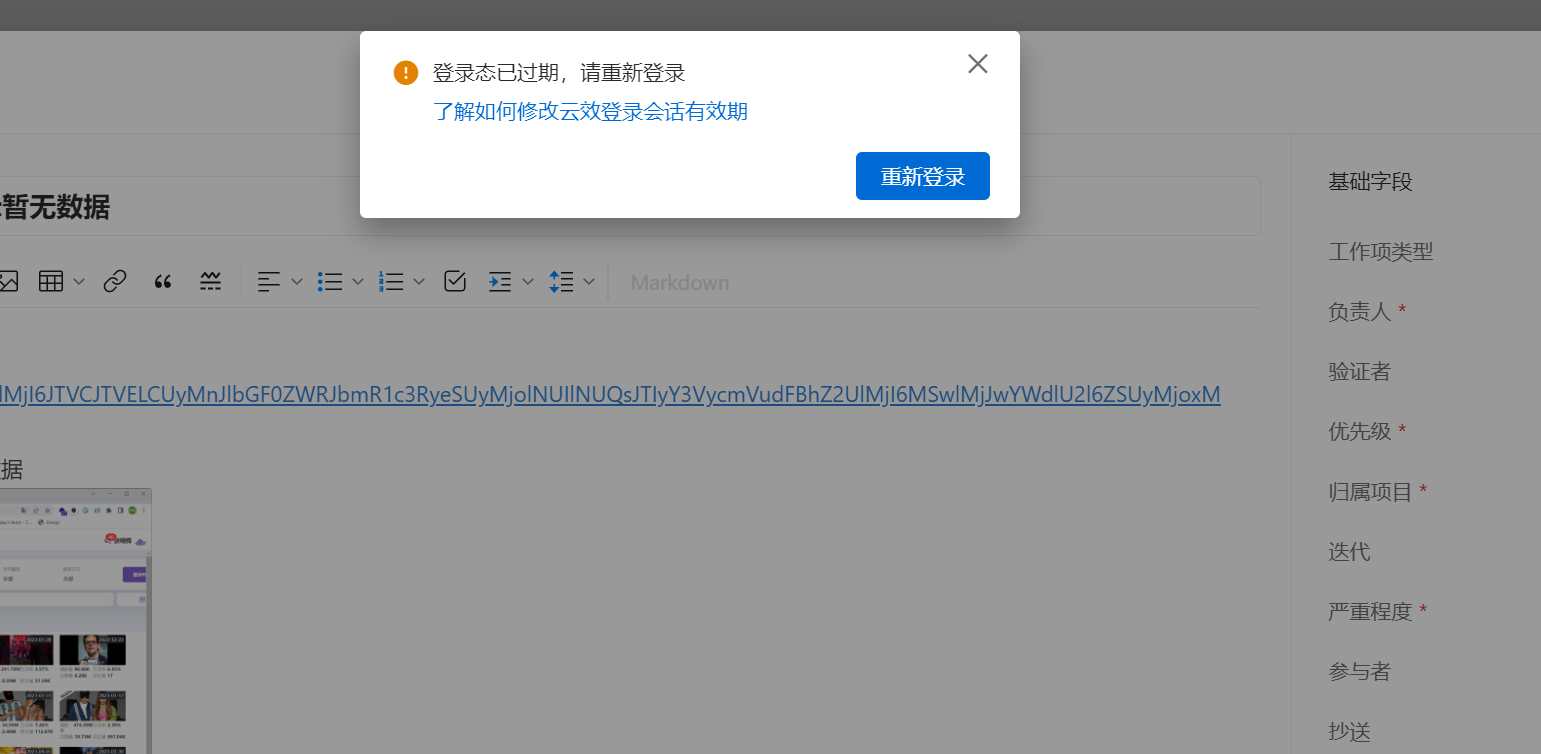
Task: Select 严重程度 in the sidebar
Action: 1368,611
